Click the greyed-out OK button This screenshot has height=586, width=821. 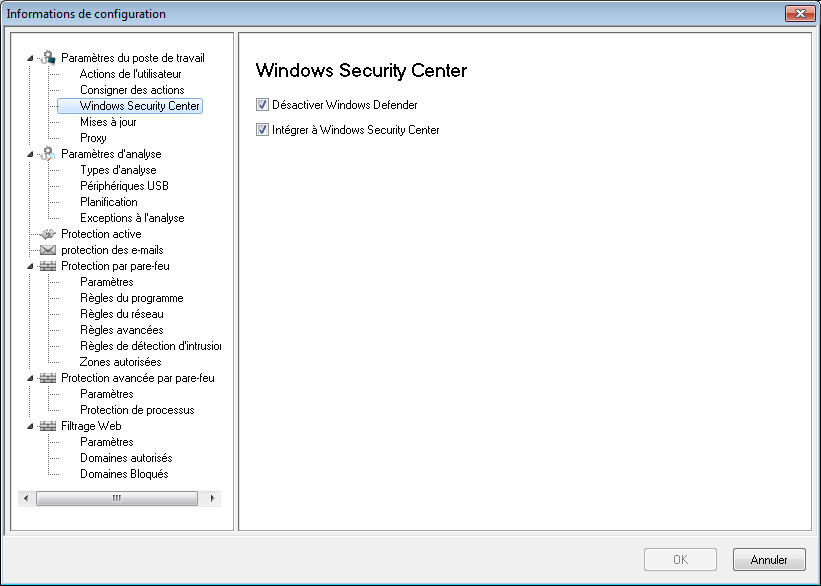coord(680,560)
